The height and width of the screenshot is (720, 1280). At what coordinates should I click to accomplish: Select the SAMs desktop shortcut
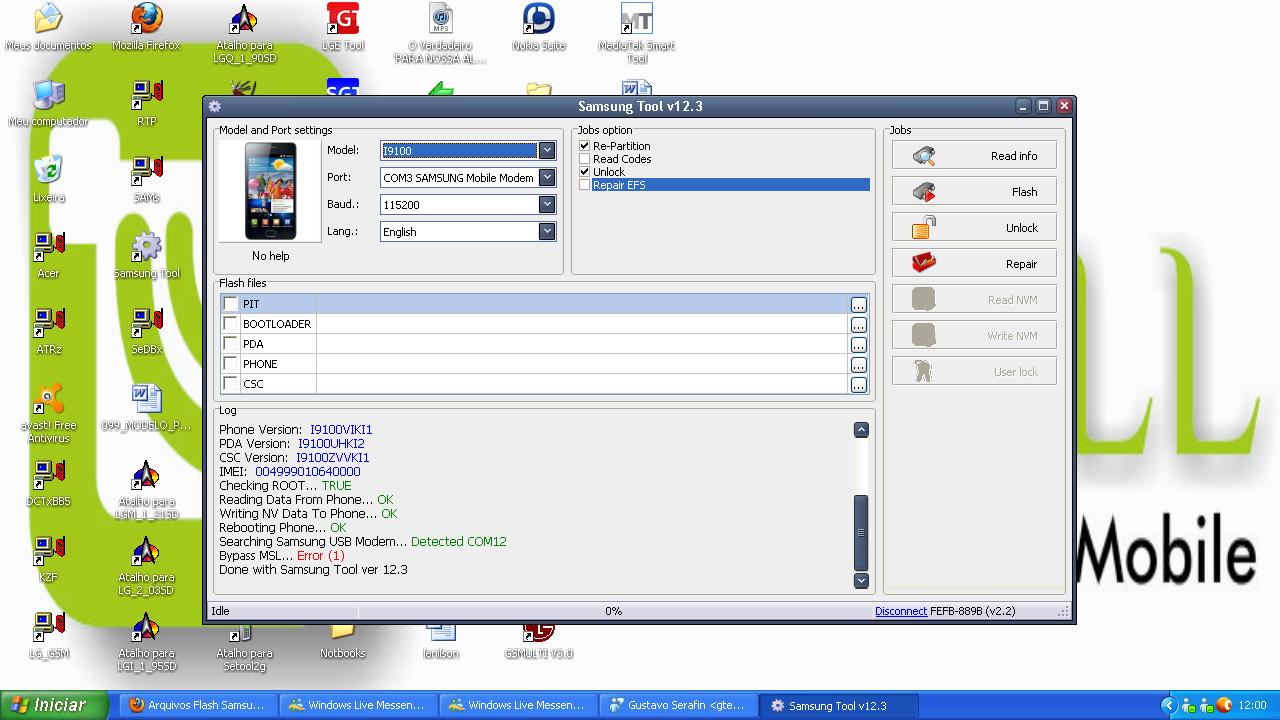point(147,180)
